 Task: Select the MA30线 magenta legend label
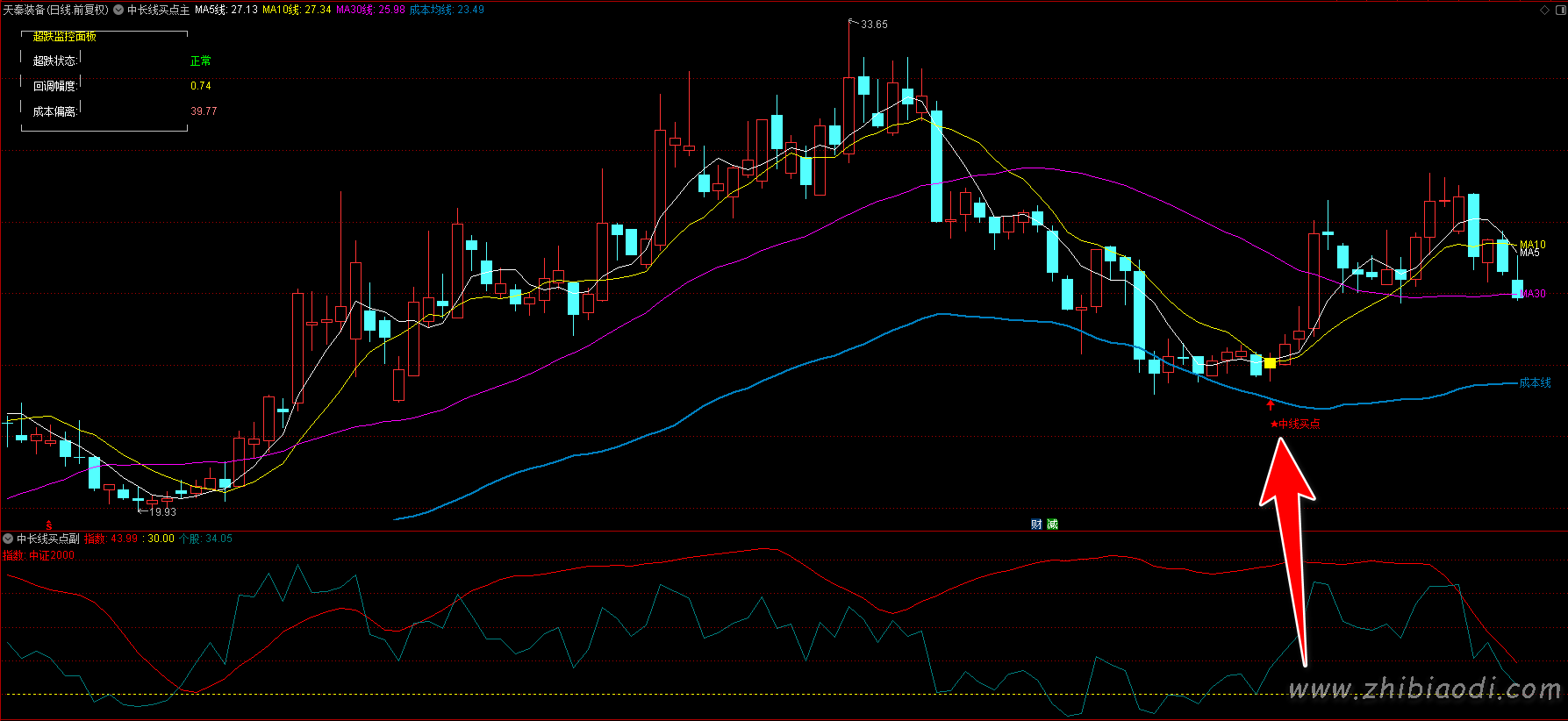coord(370,10)
